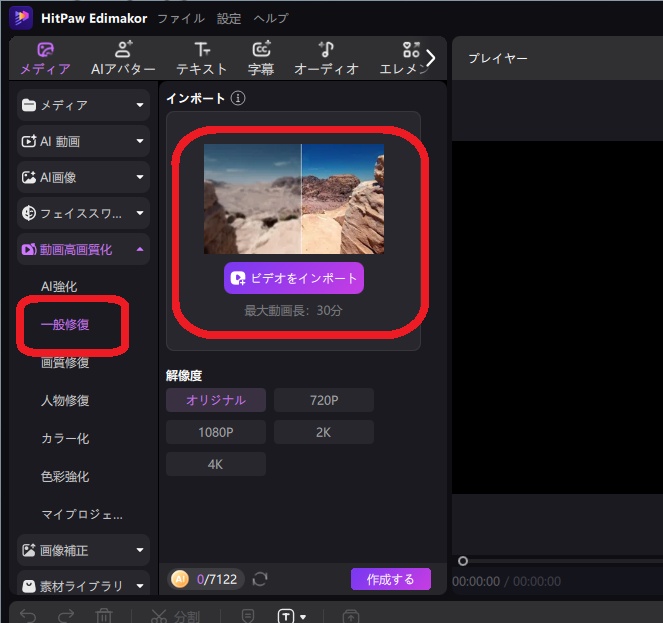The width and height of the screenshot is (663, 623).
Task: Click the marker icon in timeline toolbar
Action: tap(248, 616)
